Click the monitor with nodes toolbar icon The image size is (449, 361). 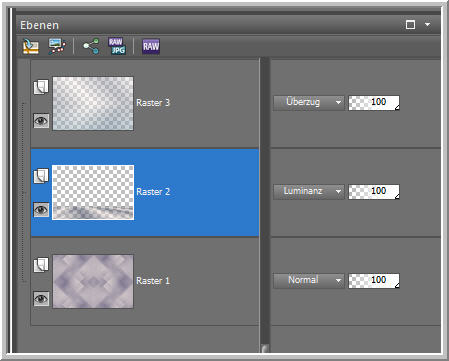57,46
